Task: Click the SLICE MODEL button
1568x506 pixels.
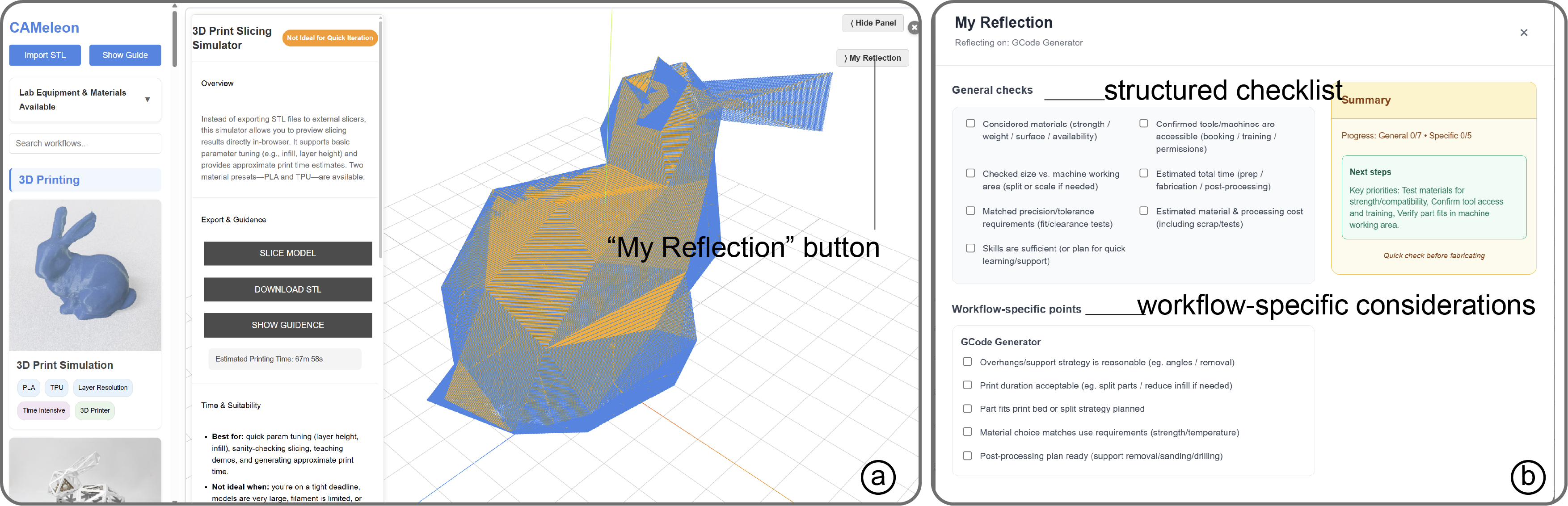Action: click(x=287, y=253)
